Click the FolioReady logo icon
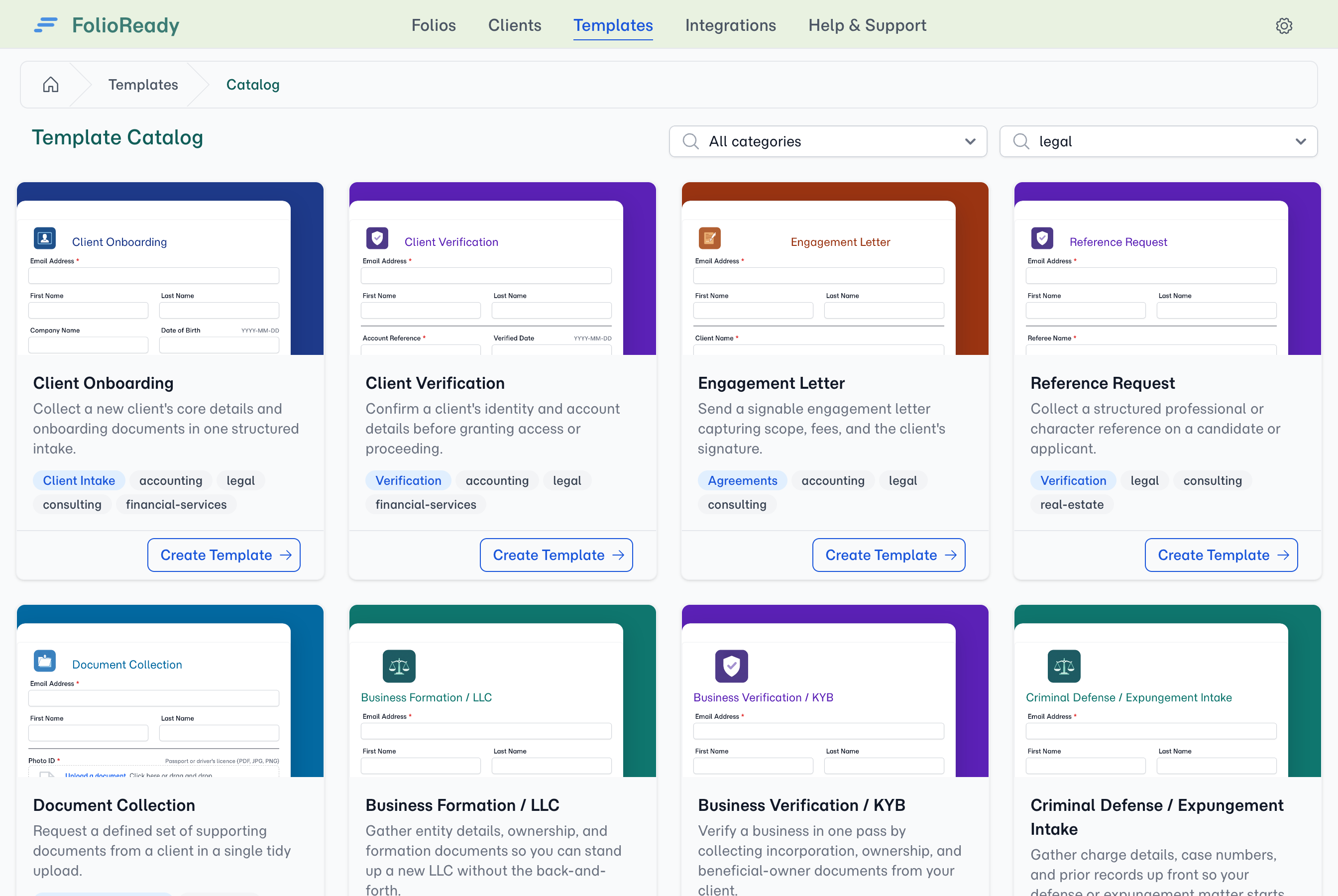The image size is (1338, 896). (x=46, y=25)
